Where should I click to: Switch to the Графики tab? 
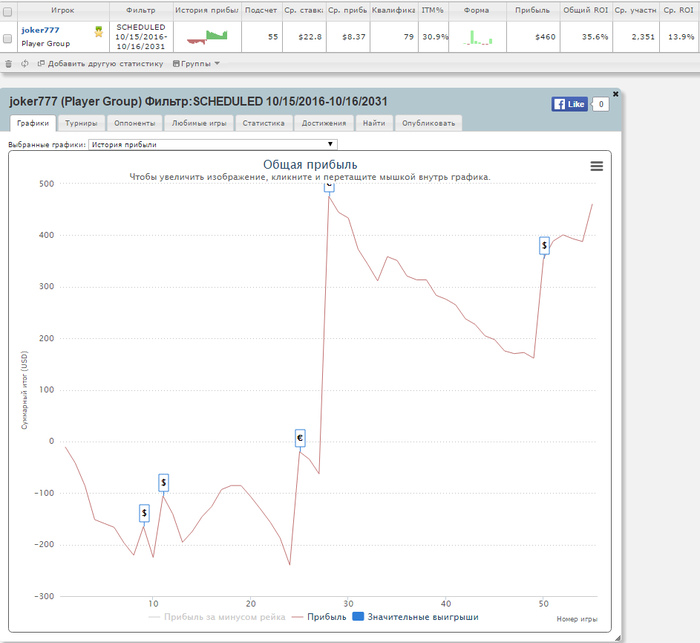33,123
